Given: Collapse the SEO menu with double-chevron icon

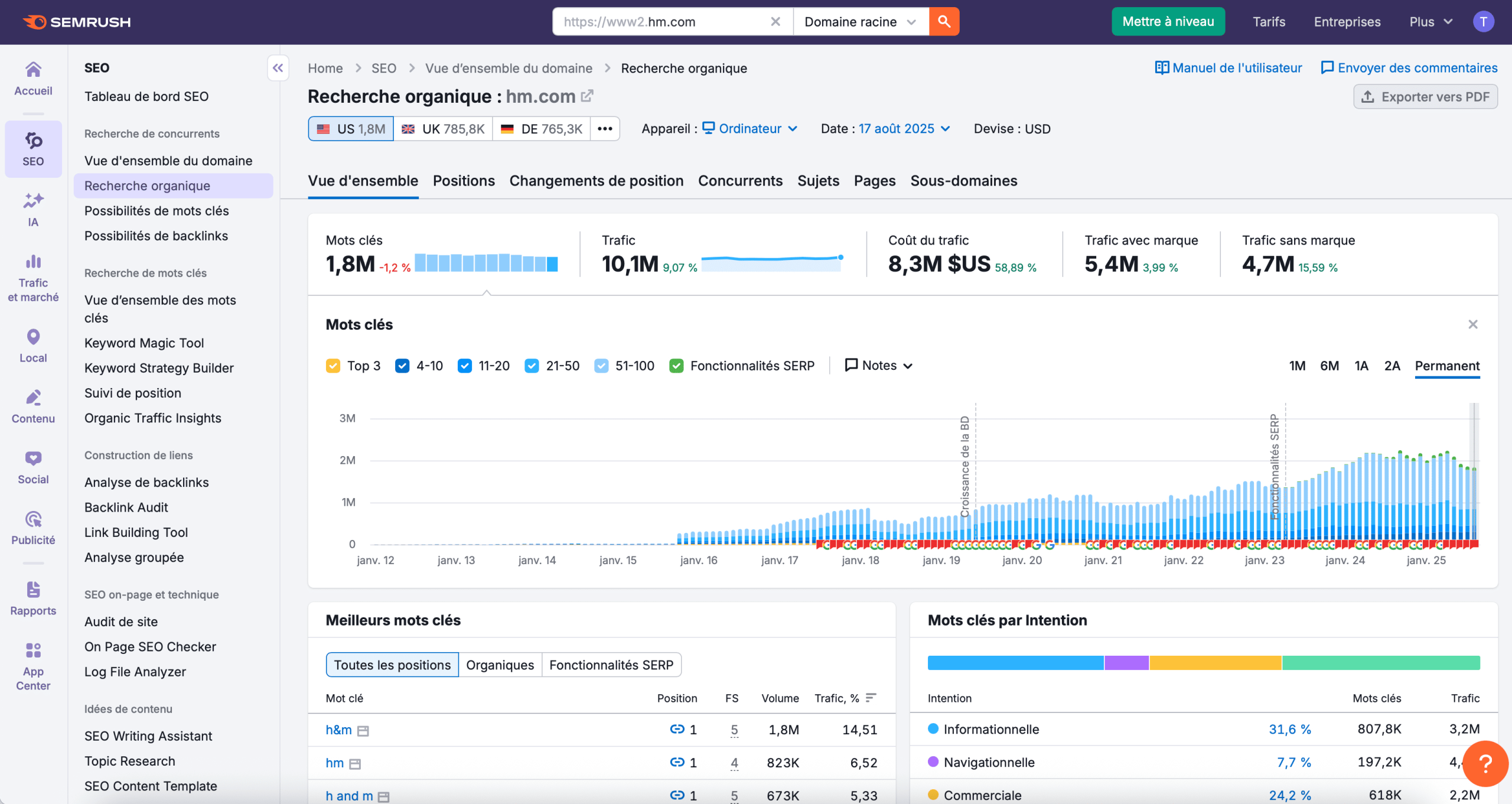Looking at the screenshot, I should point(278,68).
